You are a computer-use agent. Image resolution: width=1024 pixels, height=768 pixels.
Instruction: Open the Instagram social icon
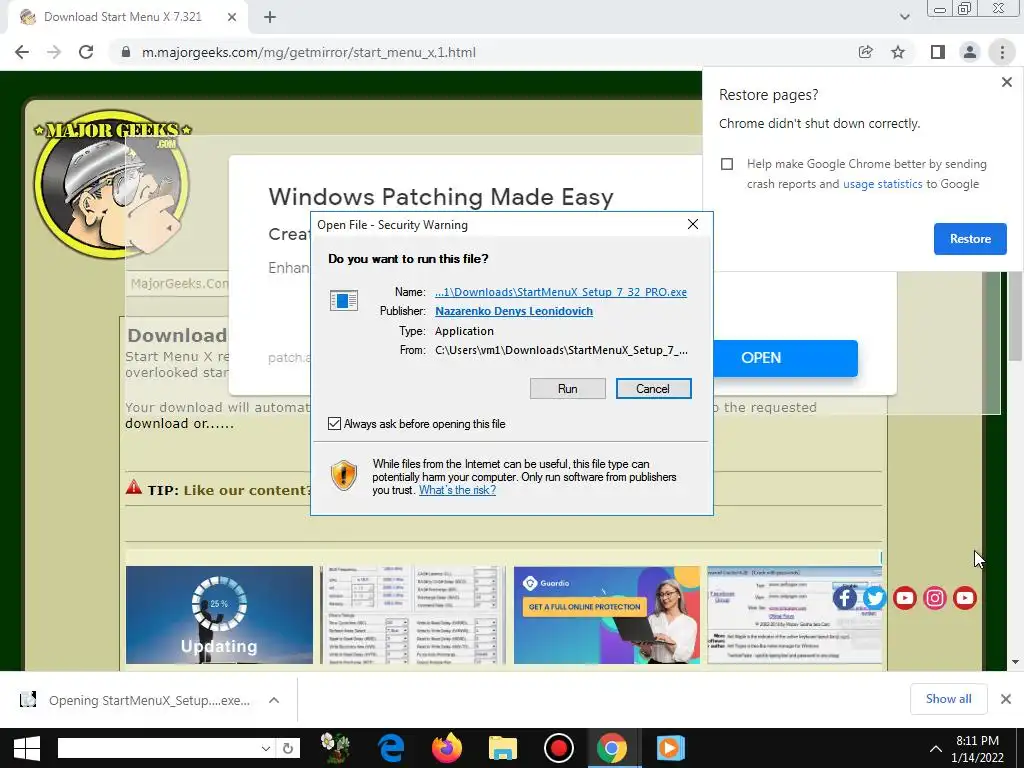pos(935,598)
